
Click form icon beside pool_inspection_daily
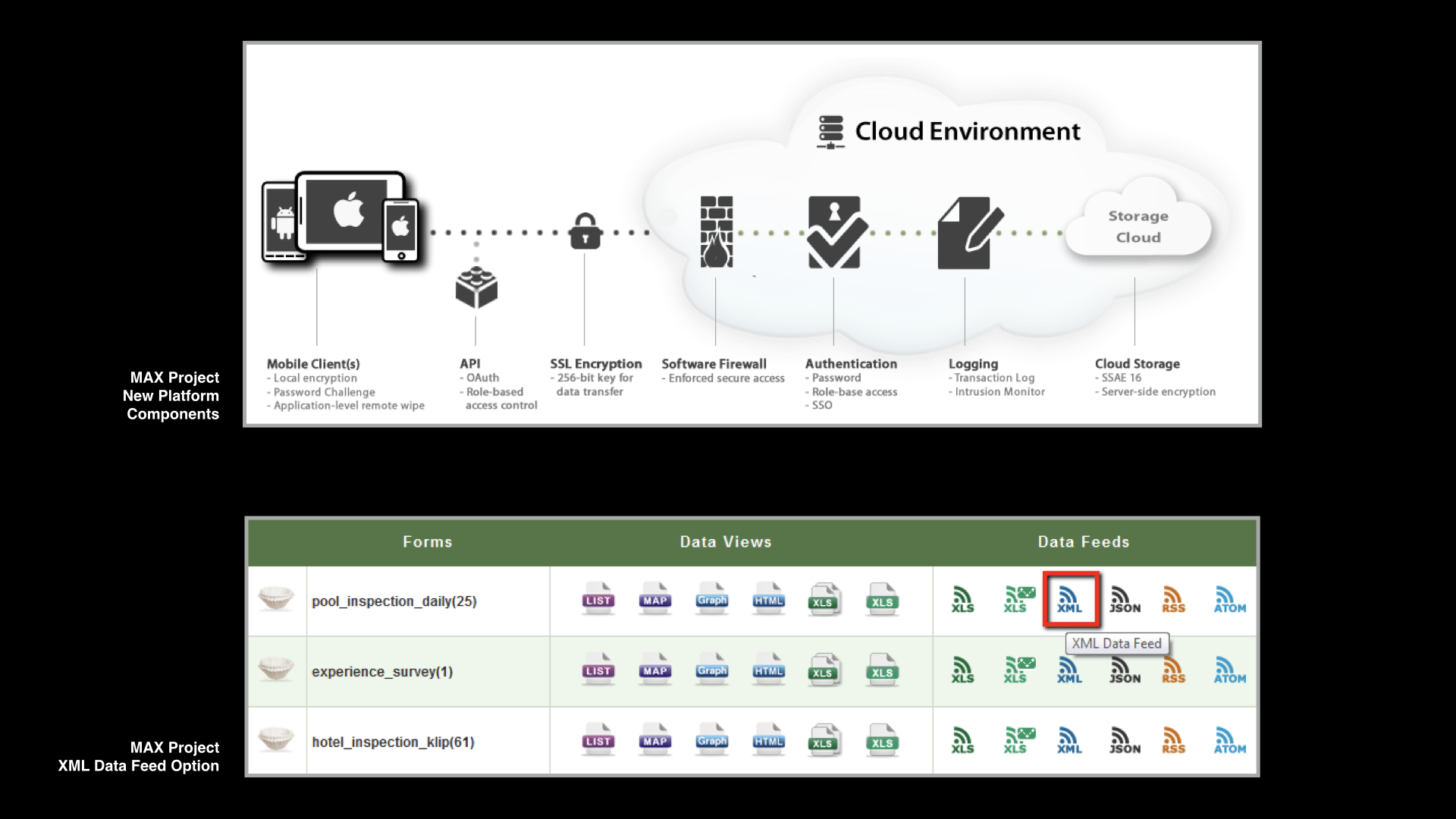pyautogui.click(x=276, y=598)
